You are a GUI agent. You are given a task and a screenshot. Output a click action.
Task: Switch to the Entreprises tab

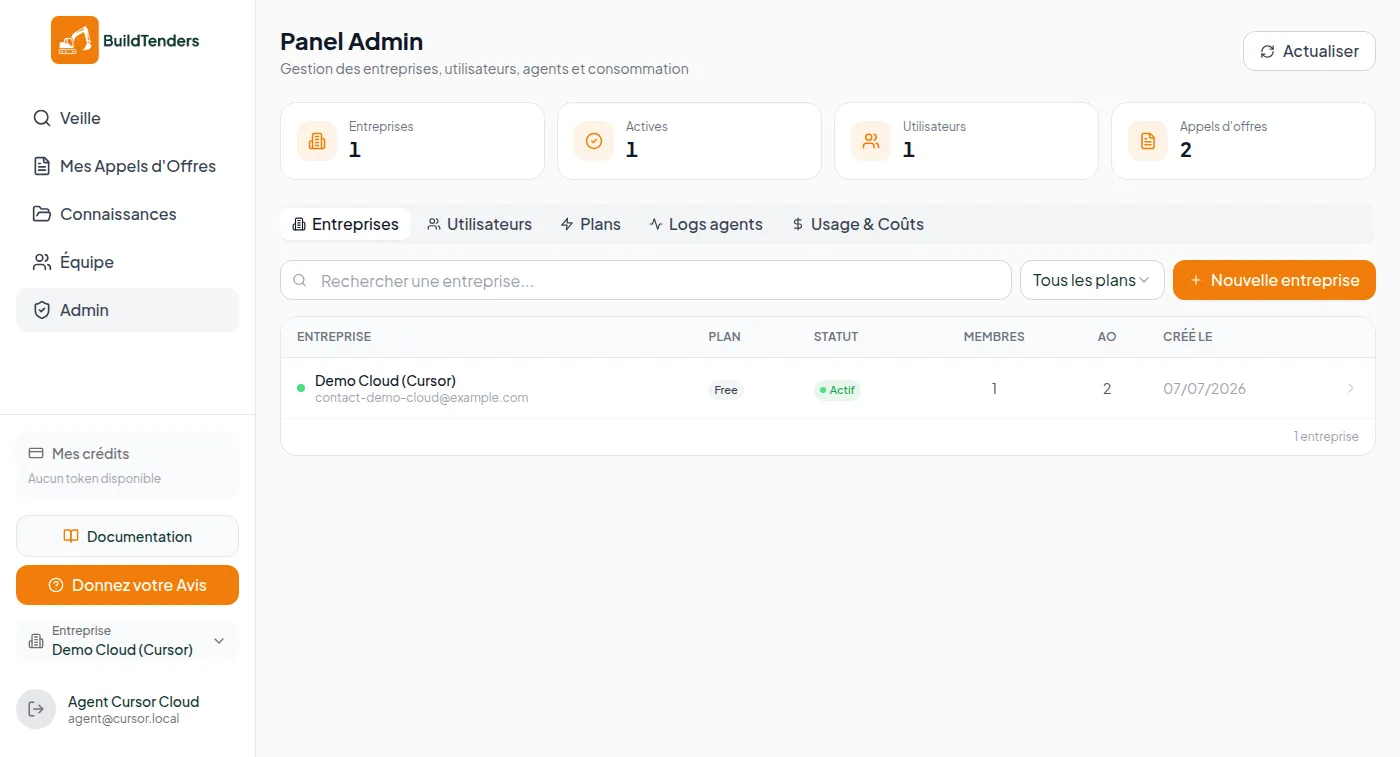(345, 224)
